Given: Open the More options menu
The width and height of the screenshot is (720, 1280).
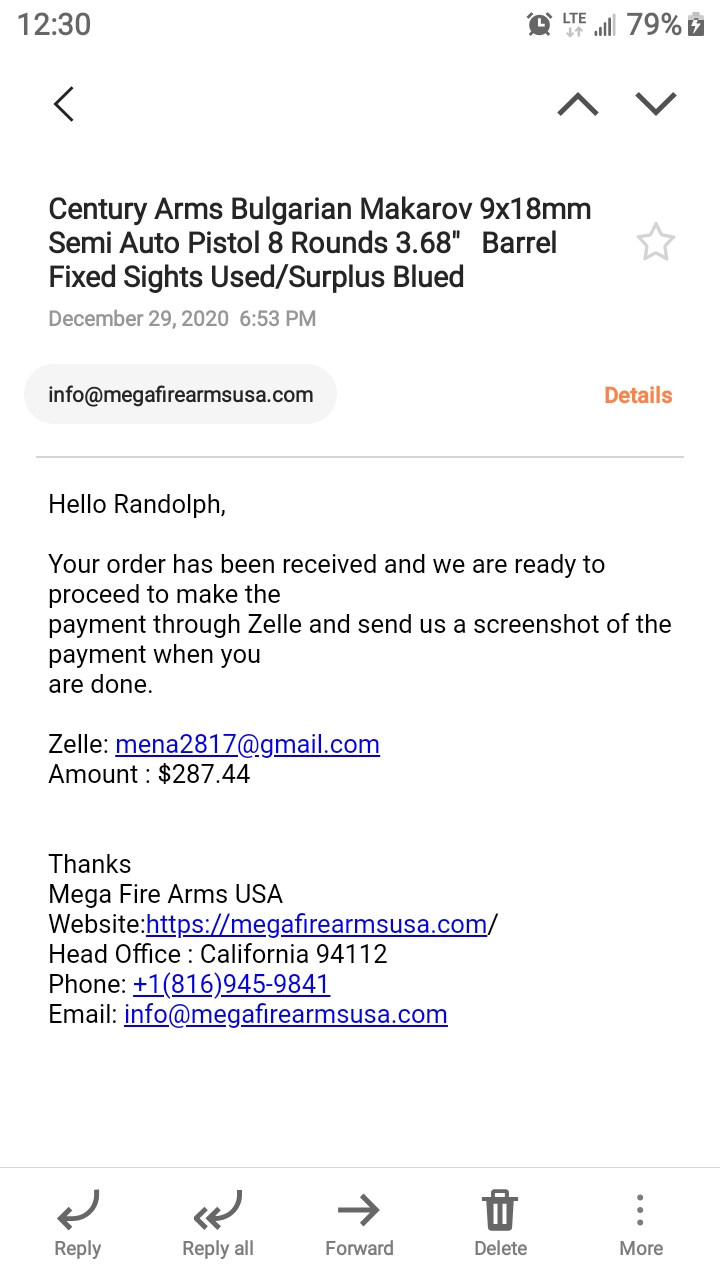Looking at the screenshot, I should coord(641,1224).
